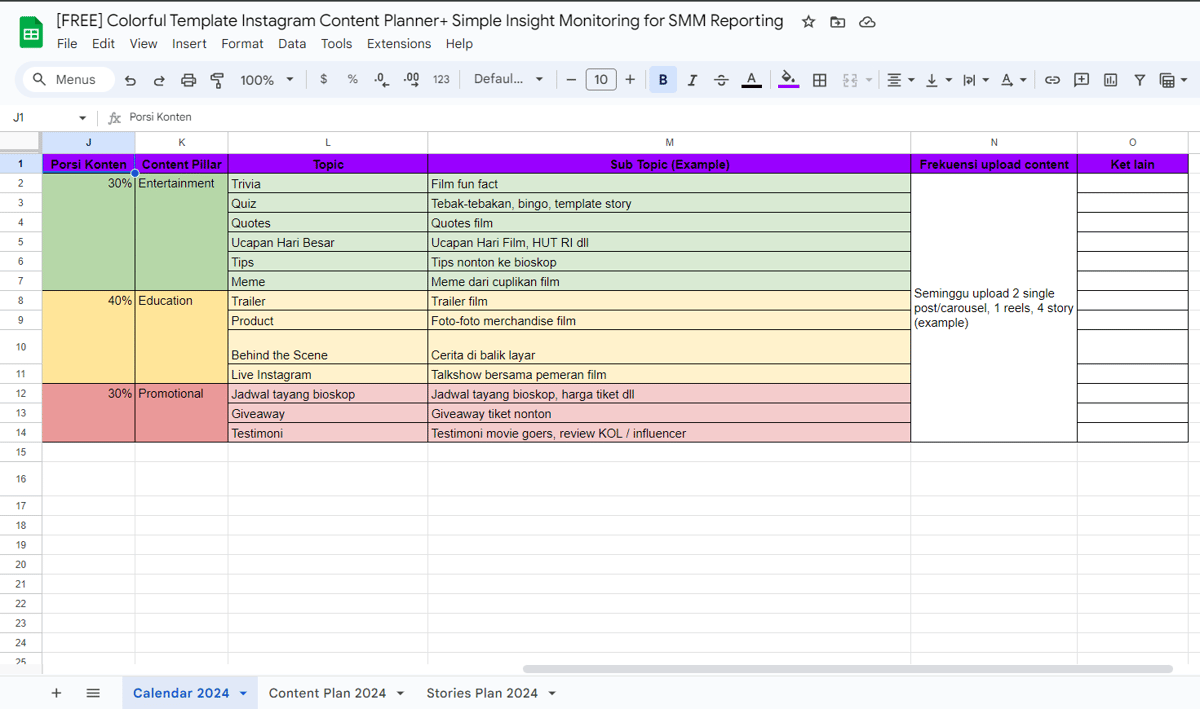Open the Insert chart tool
This screenshot has height=709, width=1200.
tap(1111, 79)
